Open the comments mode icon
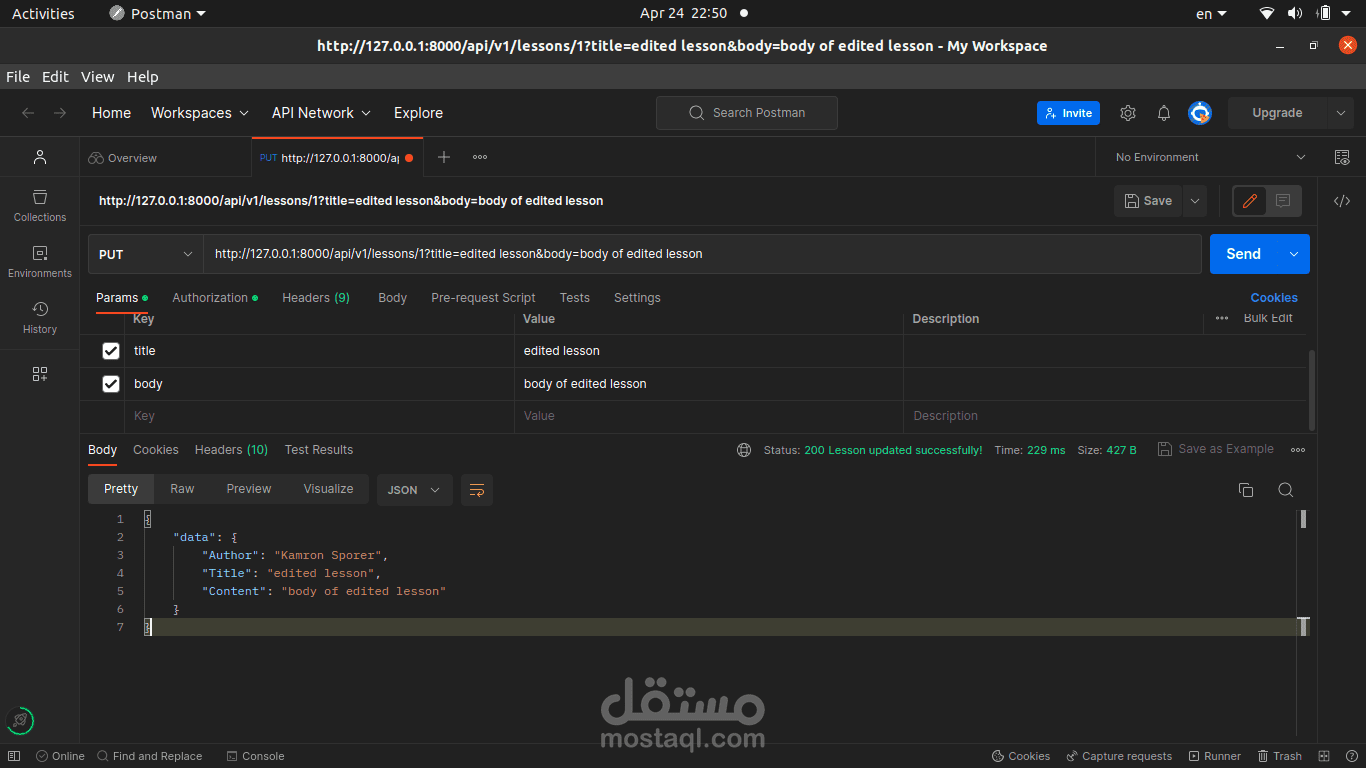 tap(1283, 201)
